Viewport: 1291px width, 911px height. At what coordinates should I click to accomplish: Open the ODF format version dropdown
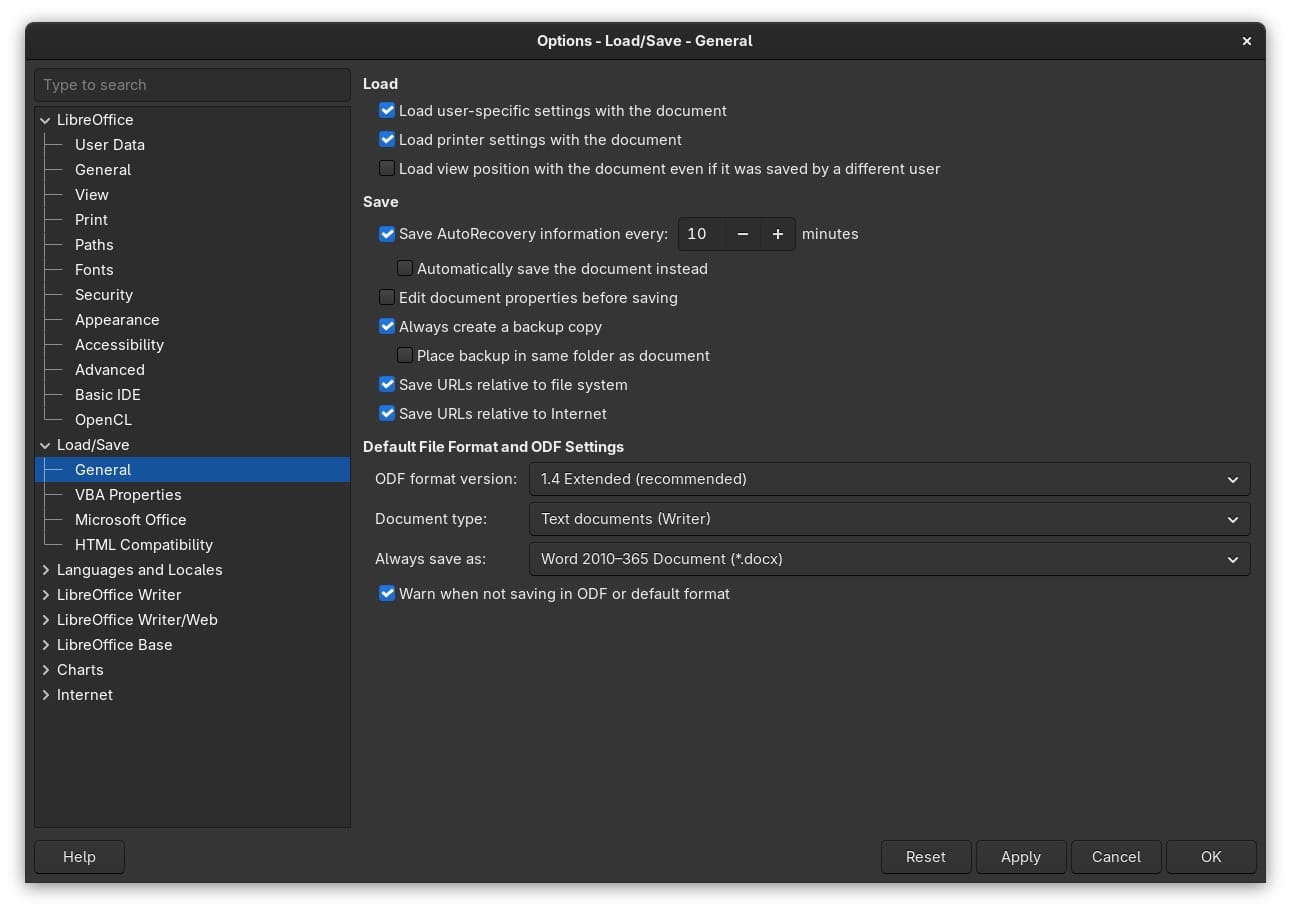pos(888,479)
